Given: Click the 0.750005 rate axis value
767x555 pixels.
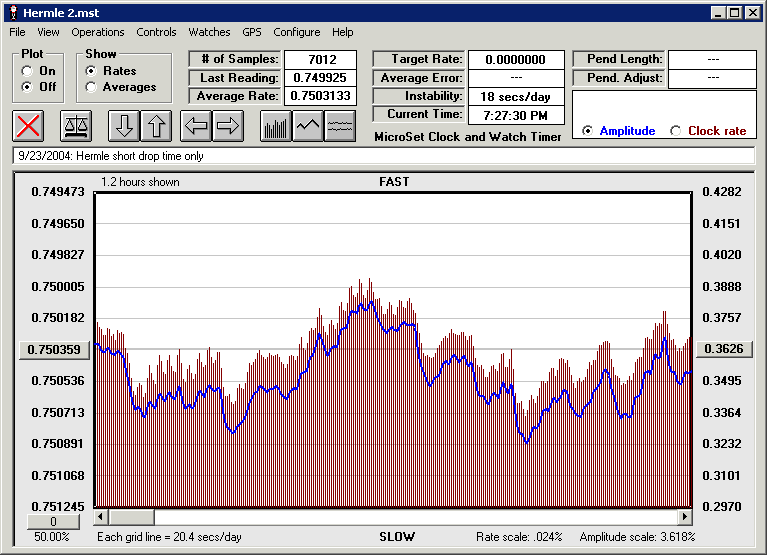Looking at the screenshot, I should point(58,287).
